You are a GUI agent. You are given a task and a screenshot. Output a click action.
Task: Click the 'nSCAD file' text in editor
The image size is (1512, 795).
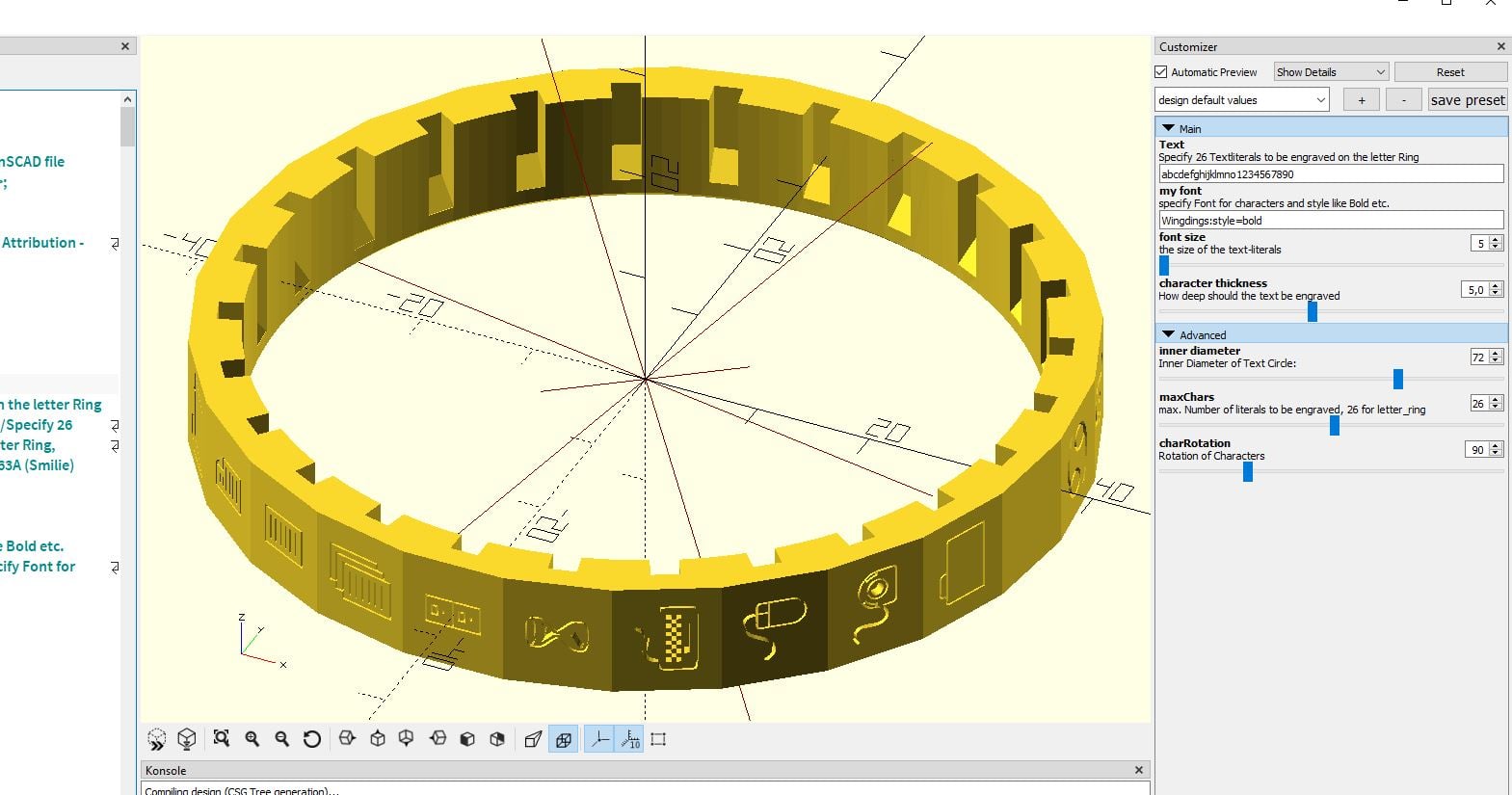(x=33, y=162)
